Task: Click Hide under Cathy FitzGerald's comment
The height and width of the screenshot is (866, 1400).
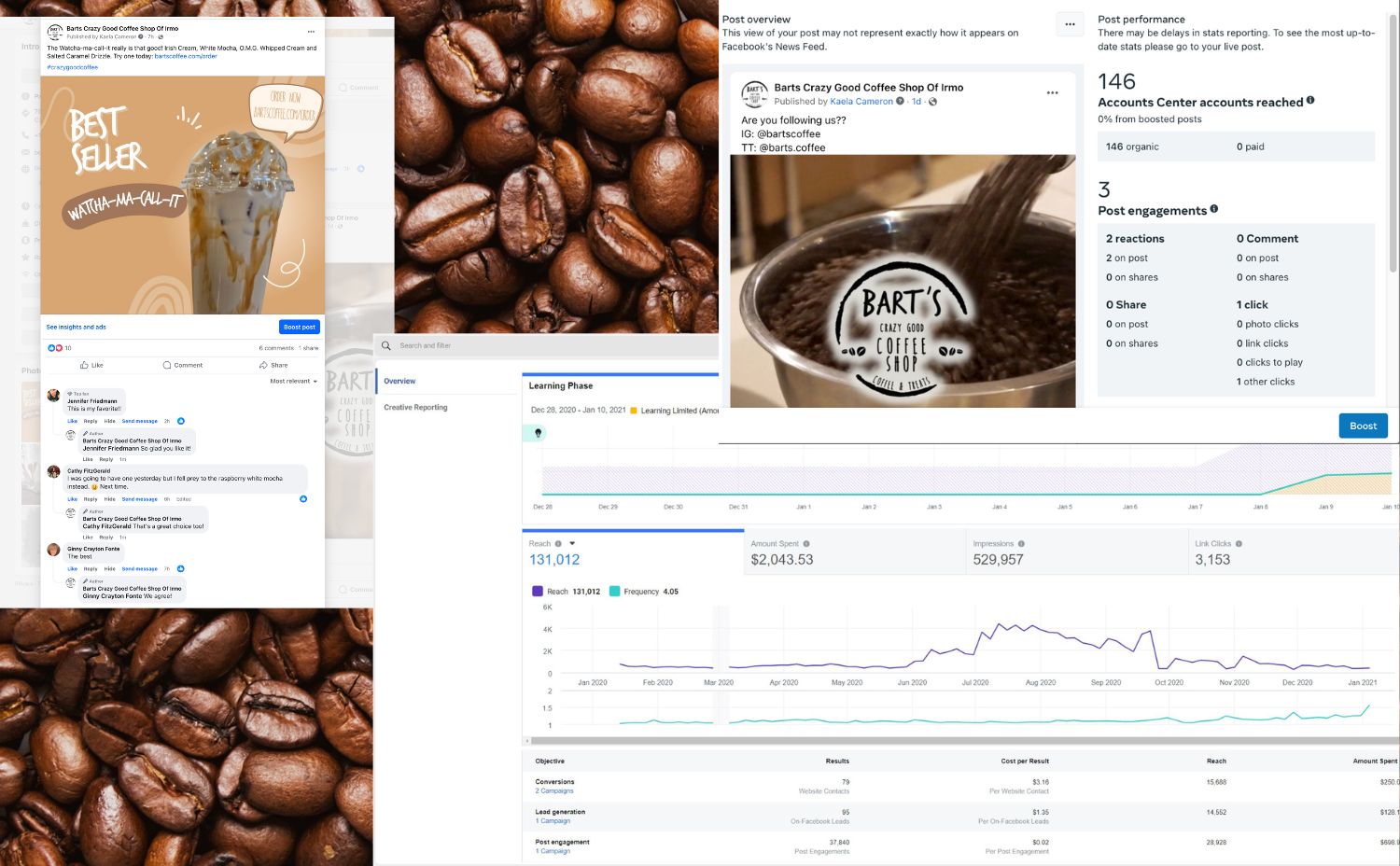Action: [x=109, y=499]
